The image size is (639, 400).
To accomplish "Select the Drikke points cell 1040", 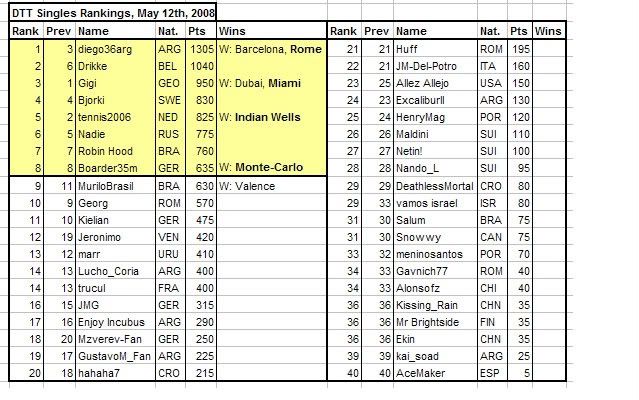I will tap(201, 66).
